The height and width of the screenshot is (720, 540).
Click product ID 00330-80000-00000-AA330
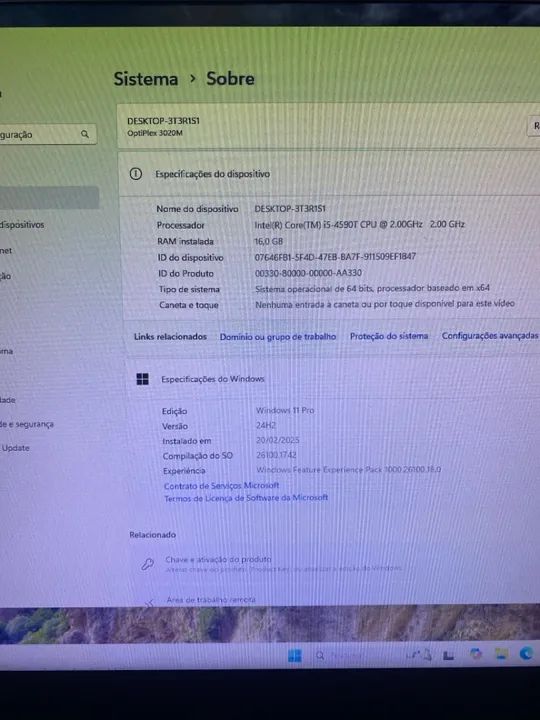pyautogui.click(x=308, y=273)
